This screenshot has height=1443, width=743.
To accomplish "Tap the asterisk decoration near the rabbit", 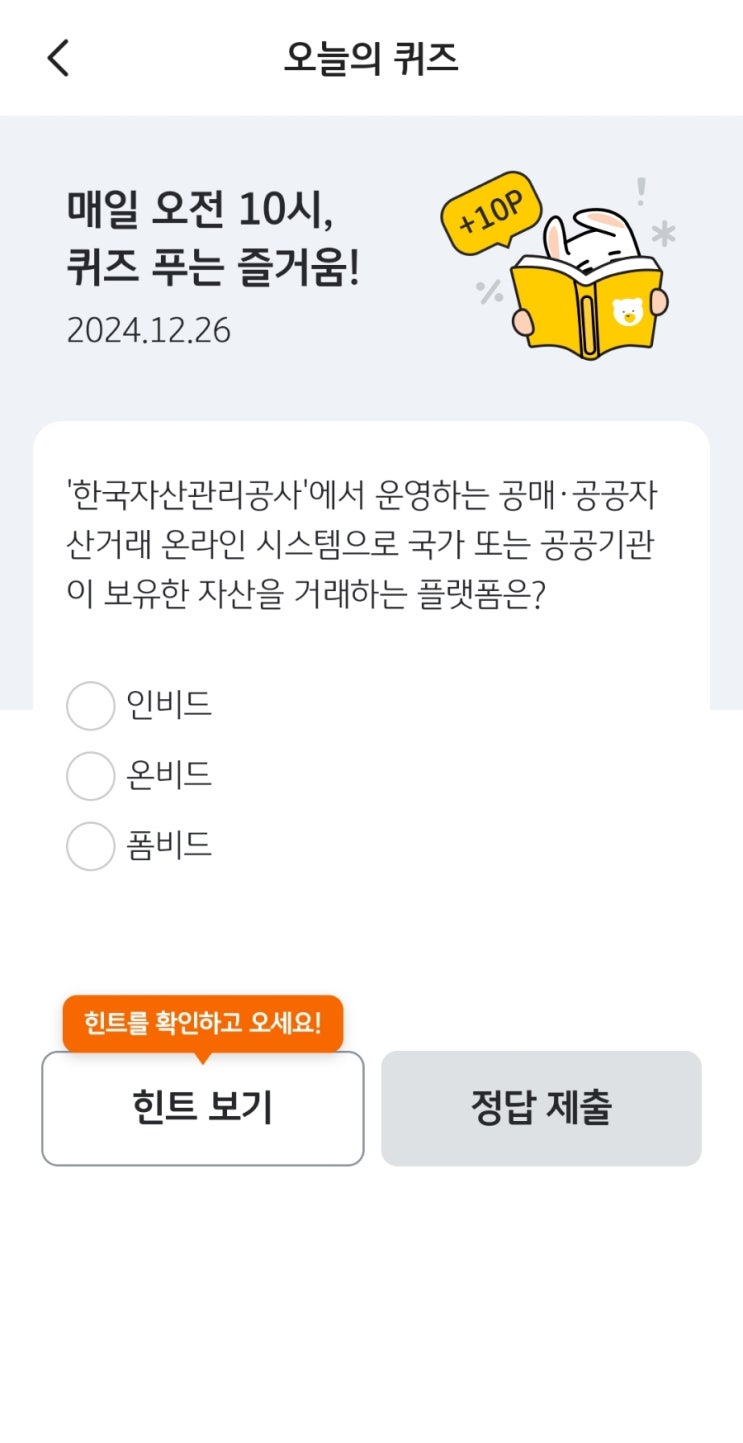I will 663,234.
